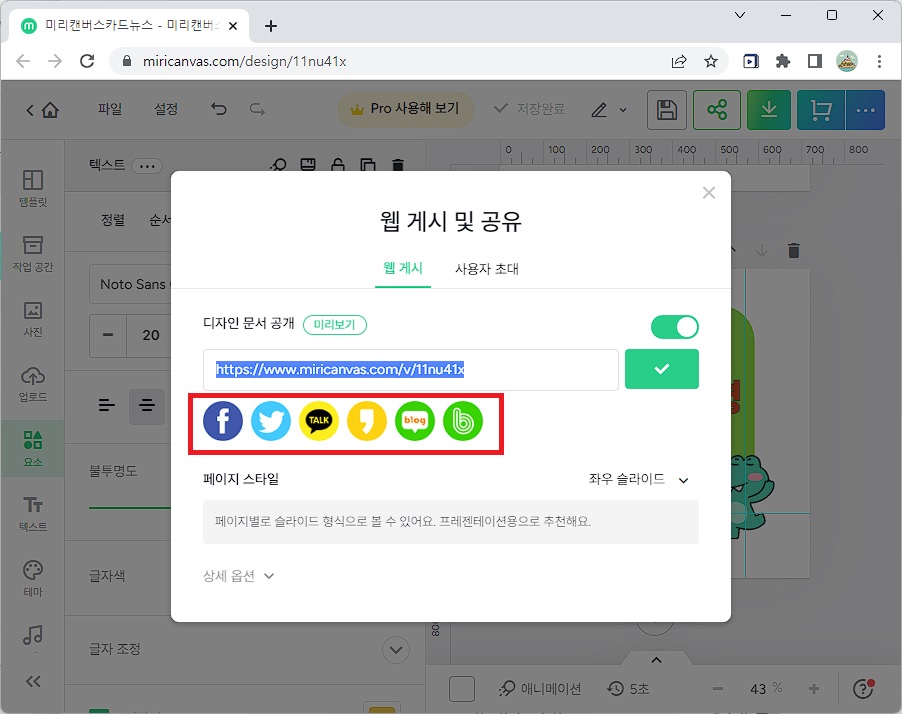Open the help question mark icon

point(863,689)
